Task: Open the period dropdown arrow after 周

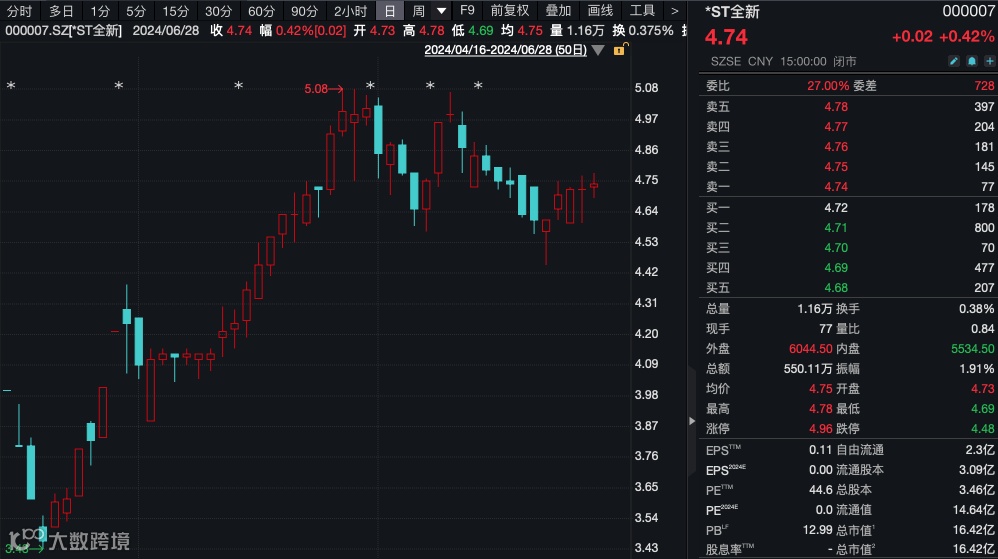Action: pos(441,11)
